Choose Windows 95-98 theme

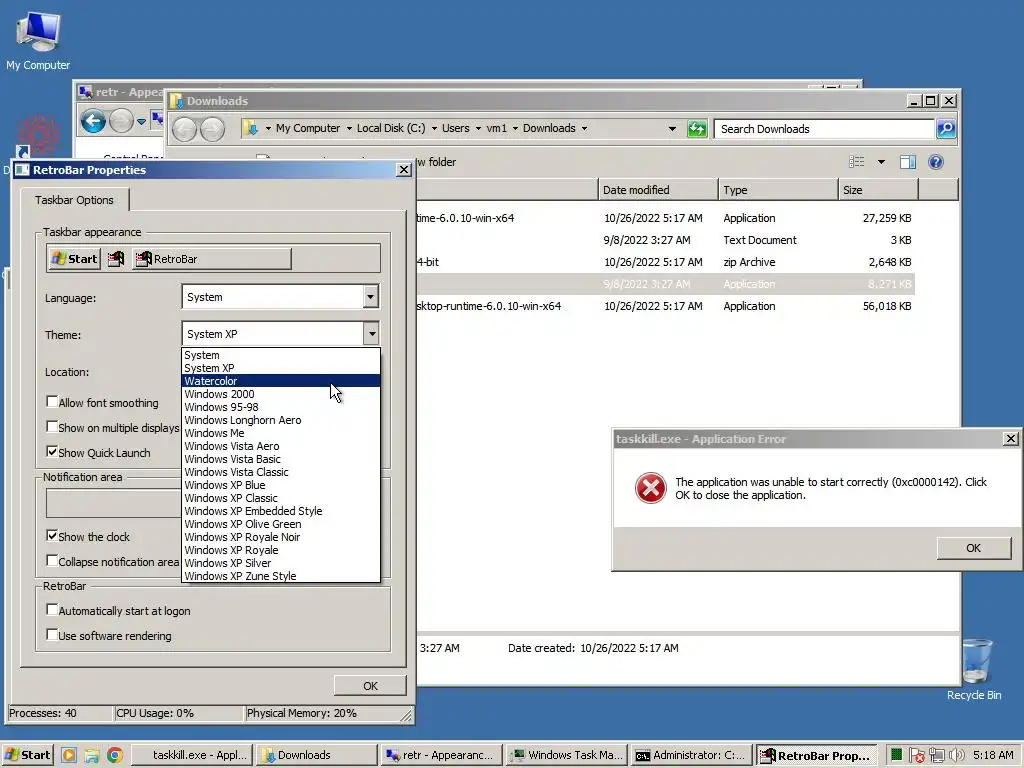click(x=281, y=407)
